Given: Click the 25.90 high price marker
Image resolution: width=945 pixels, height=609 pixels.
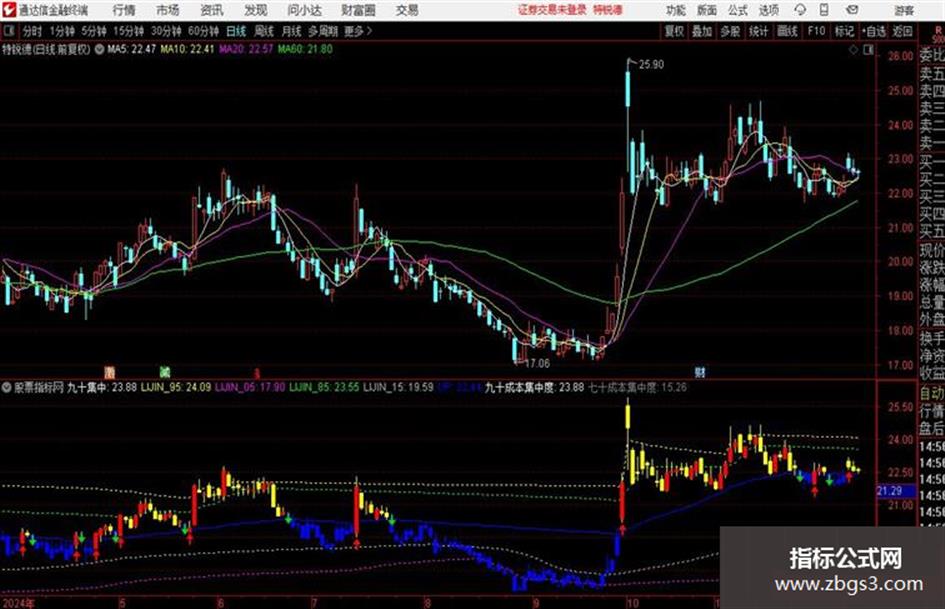Looking at the screenshot, I should click(651, 65).
